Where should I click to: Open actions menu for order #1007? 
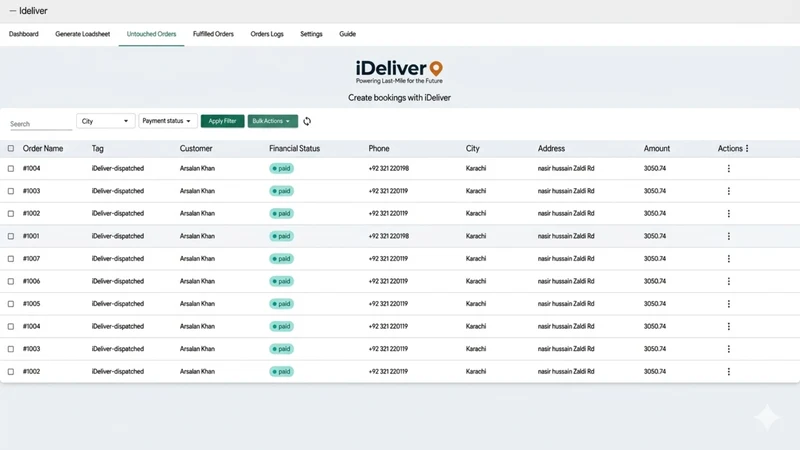729,259
